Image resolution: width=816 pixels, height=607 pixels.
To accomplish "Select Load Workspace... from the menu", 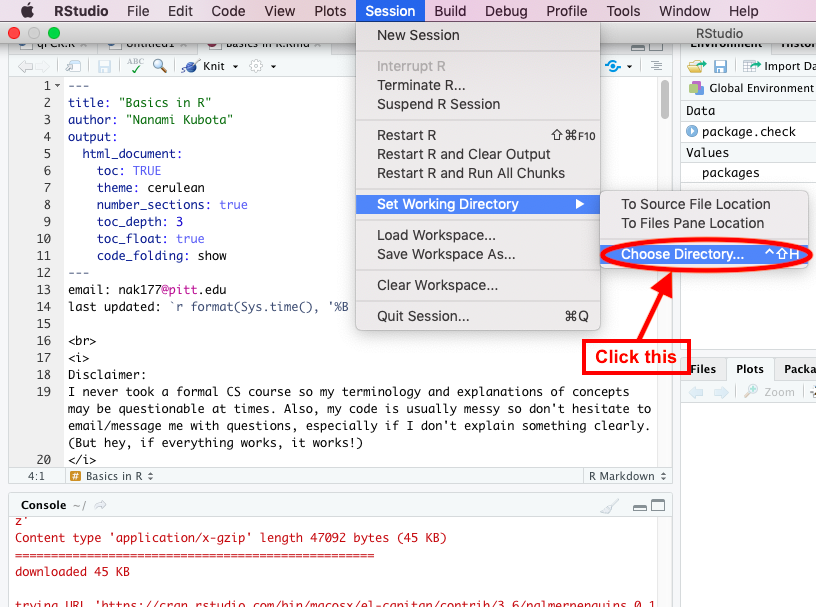I will click(x=478, y=235).
